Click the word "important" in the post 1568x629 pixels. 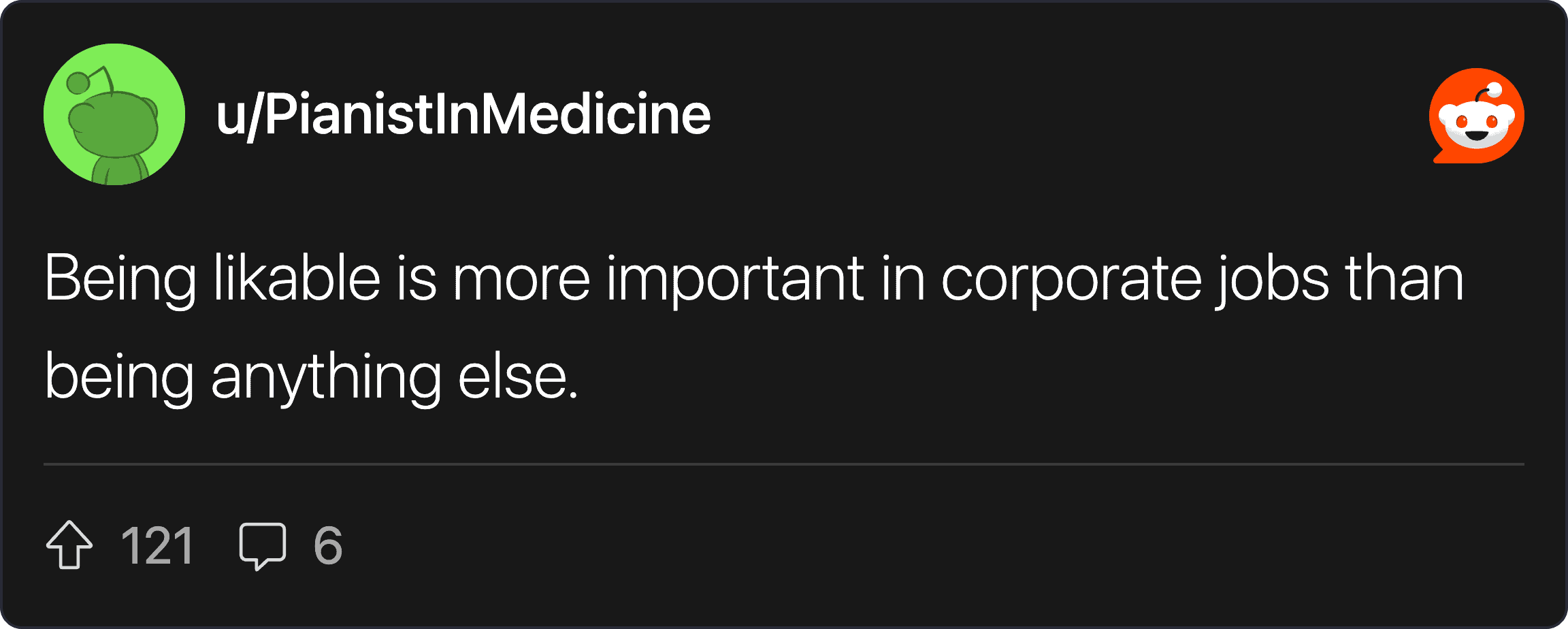[x=735, y=278]
